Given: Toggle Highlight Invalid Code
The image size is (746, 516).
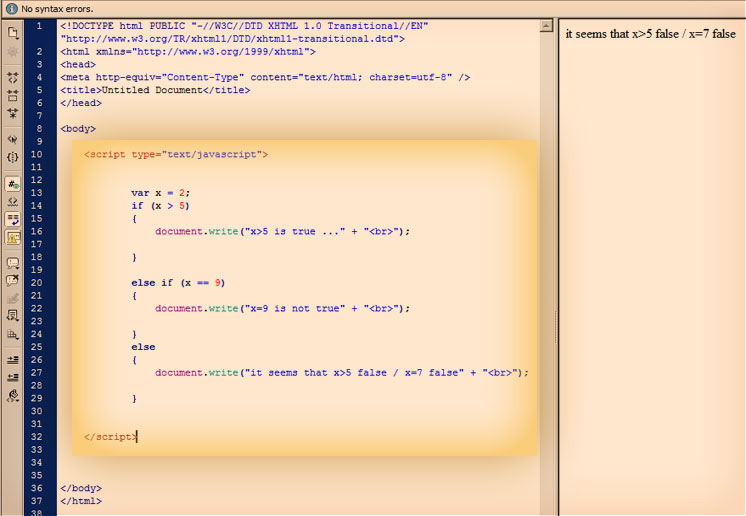Looking at the screenshot, I should click(x=13, y=202).
